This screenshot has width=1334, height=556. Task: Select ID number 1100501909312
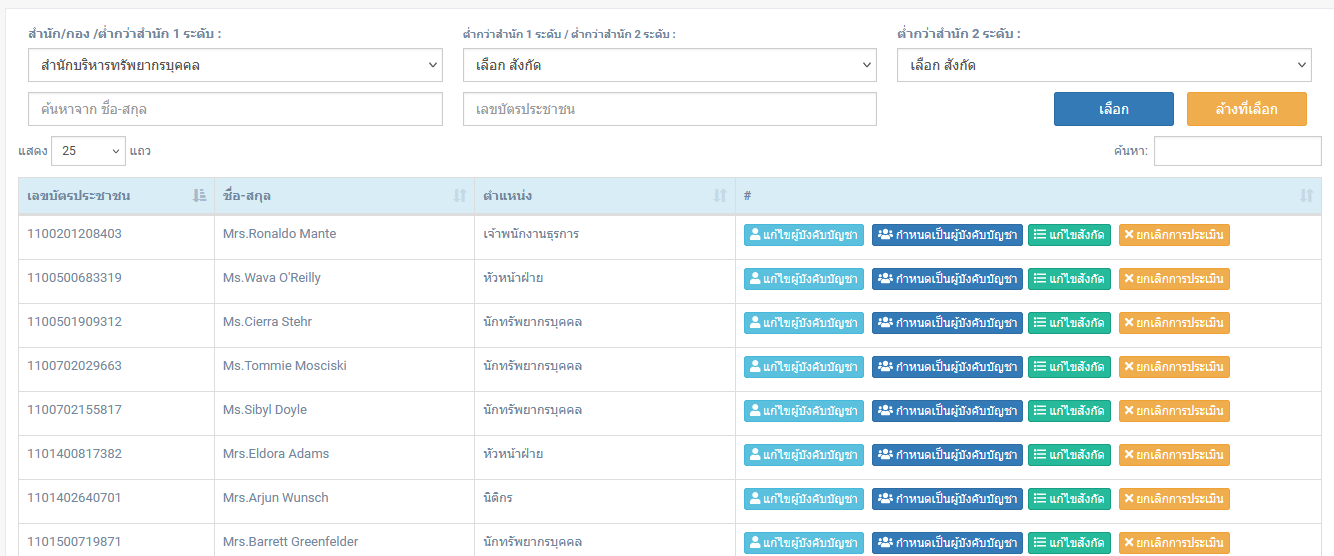coord(75,322)
